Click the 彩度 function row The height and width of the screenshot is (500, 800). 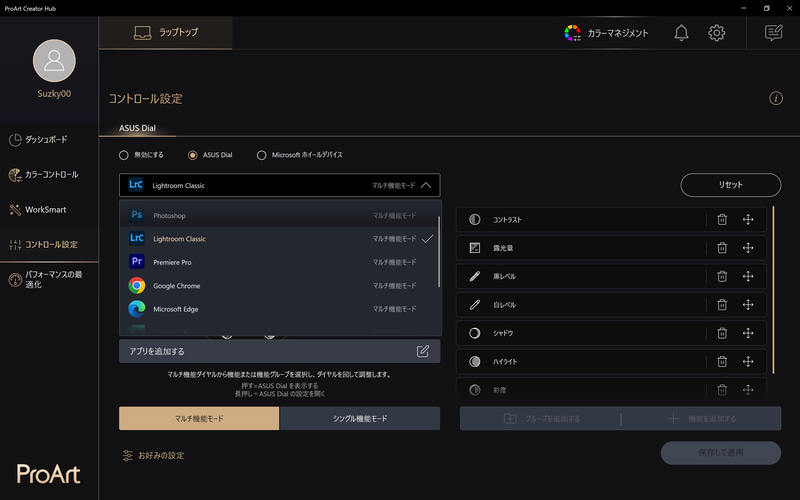pyautogui.click(x=611, y=390)
